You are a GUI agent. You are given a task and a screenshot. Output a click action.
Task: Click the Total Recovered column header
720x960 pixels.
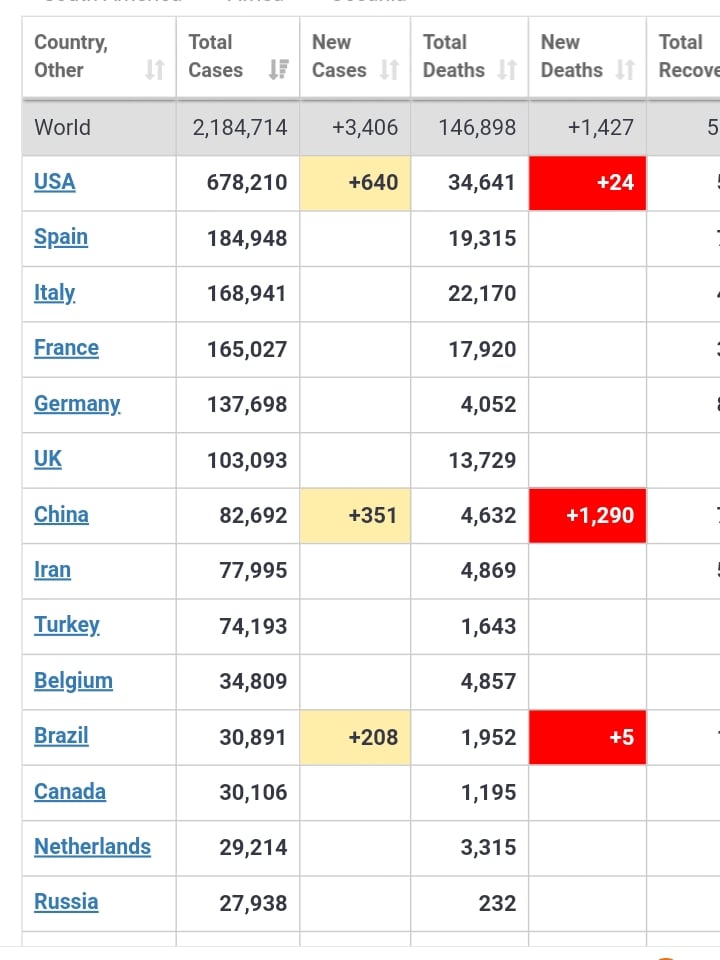tap(683, 56)
